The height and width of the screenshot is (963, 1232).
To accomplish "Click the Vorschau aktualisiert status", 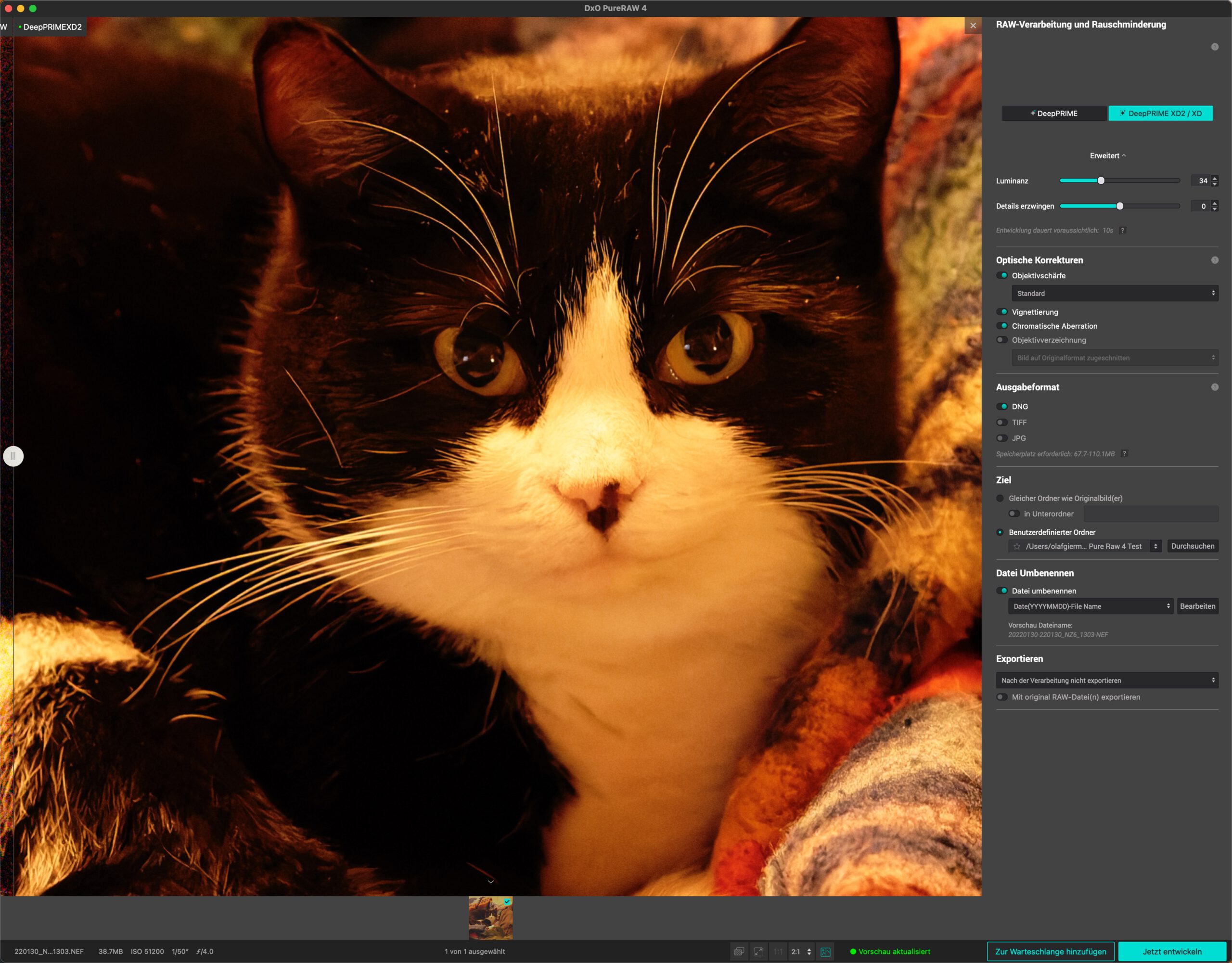I will [890, 952].
